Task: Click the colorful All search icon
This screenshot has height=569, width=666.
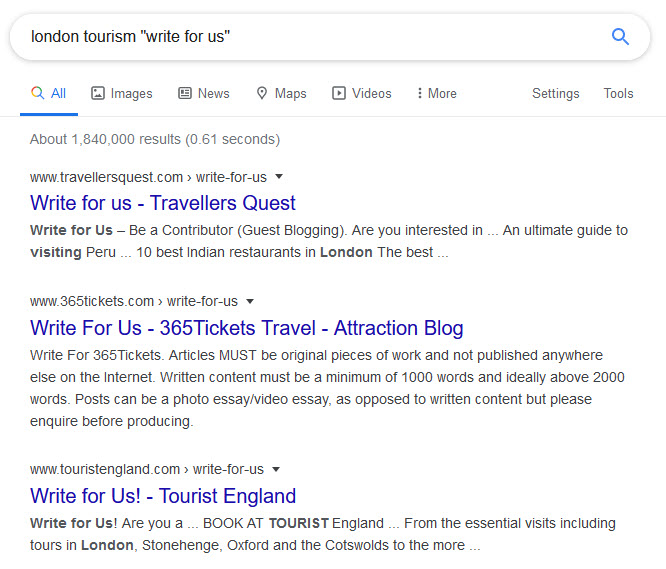Action: [37, 93]
